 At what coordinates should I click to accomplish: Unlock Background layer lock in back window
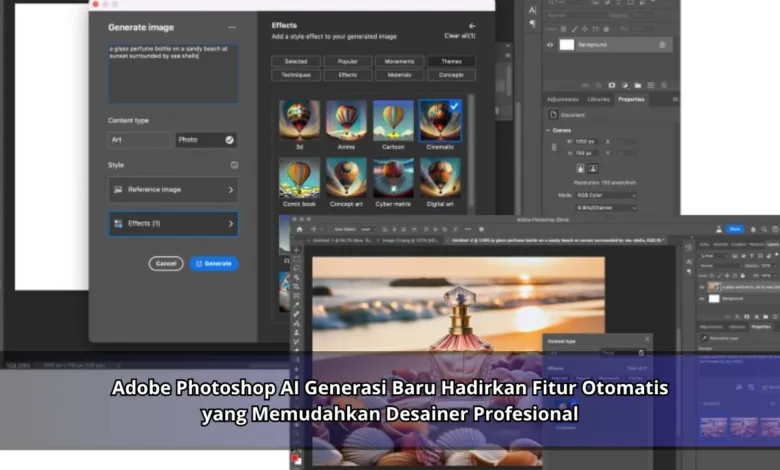tap(662, 45)
